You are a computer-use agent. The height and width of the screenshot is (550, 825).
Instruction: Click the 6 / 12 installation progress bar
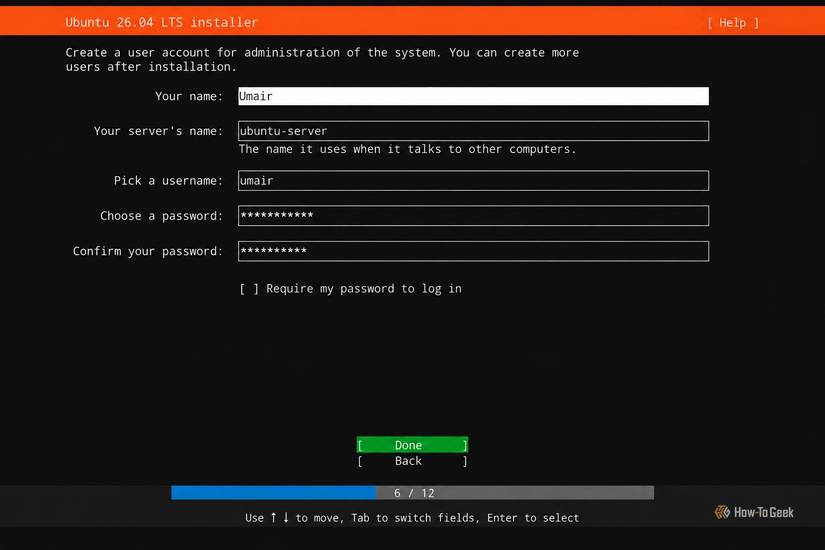[x=412, y=493]
